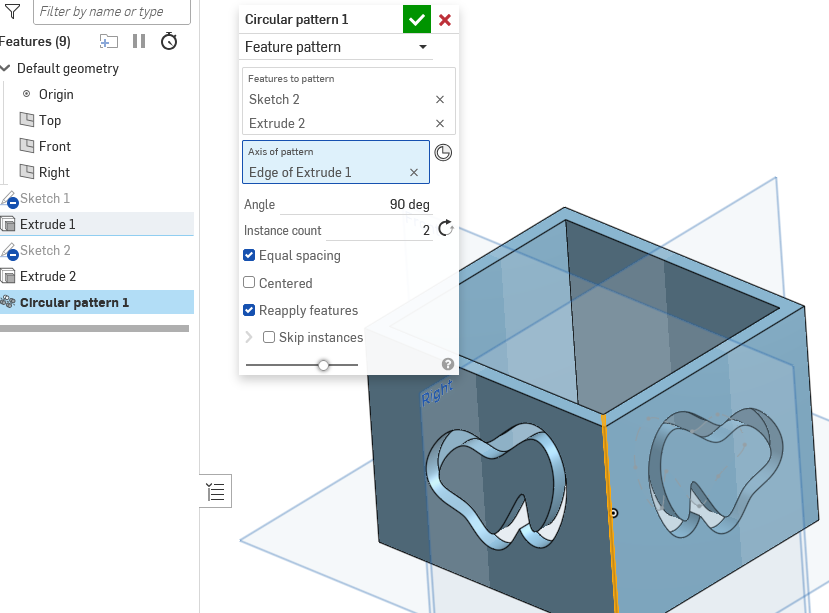Click the mate connector icon beside axis field
Screen dimensions: 829x613
coord(443,153)
